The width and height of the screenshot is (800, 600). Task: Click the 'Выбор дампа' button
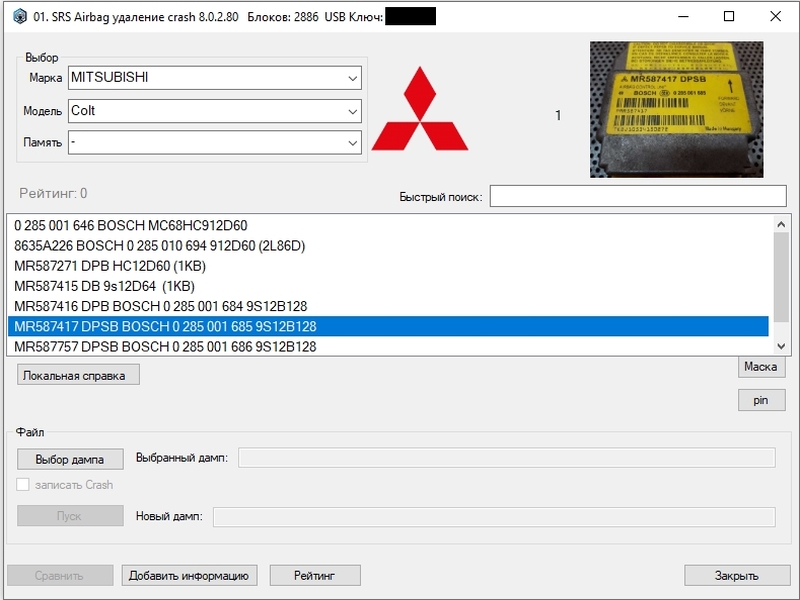tap(70, 459)
